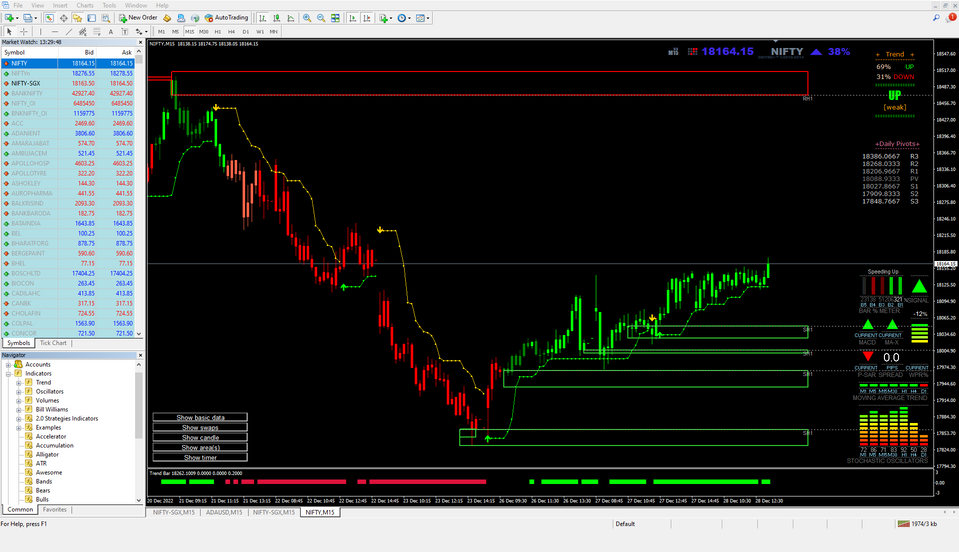The image size is (959, 552).
Task: Open the Charts menu
Action: click(x=84, y=5)
